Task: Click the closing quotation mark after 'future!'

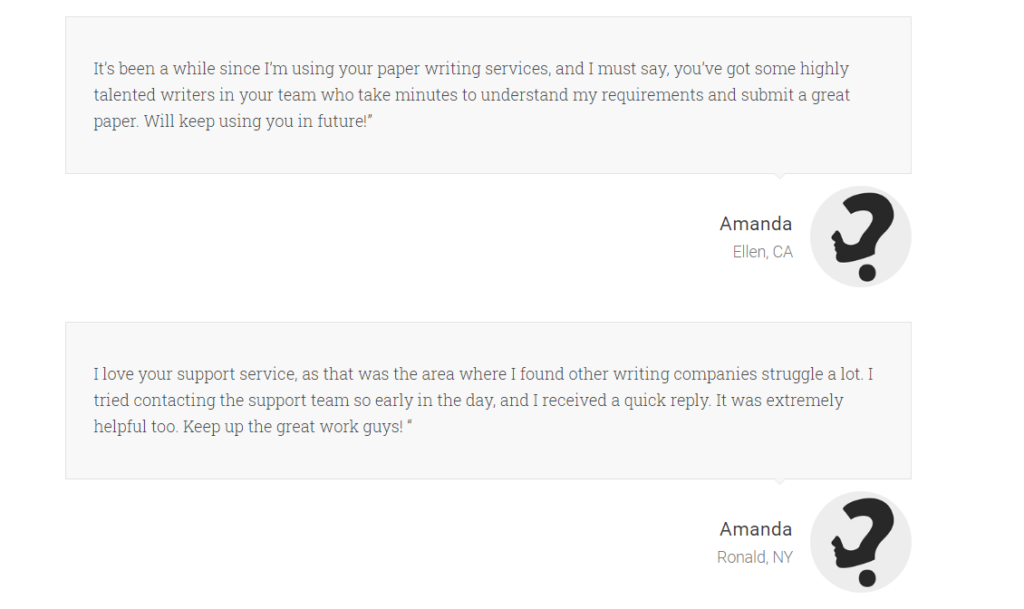Action: pyautogui.click(x=370, y=117)
